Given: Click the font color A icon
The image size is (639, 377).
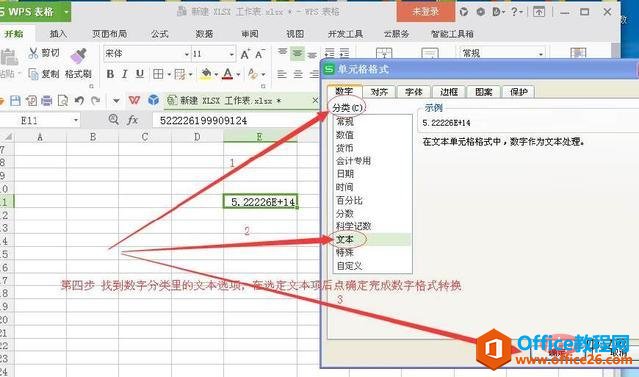Looking at the screenshot, I should [x=228, y=74].
